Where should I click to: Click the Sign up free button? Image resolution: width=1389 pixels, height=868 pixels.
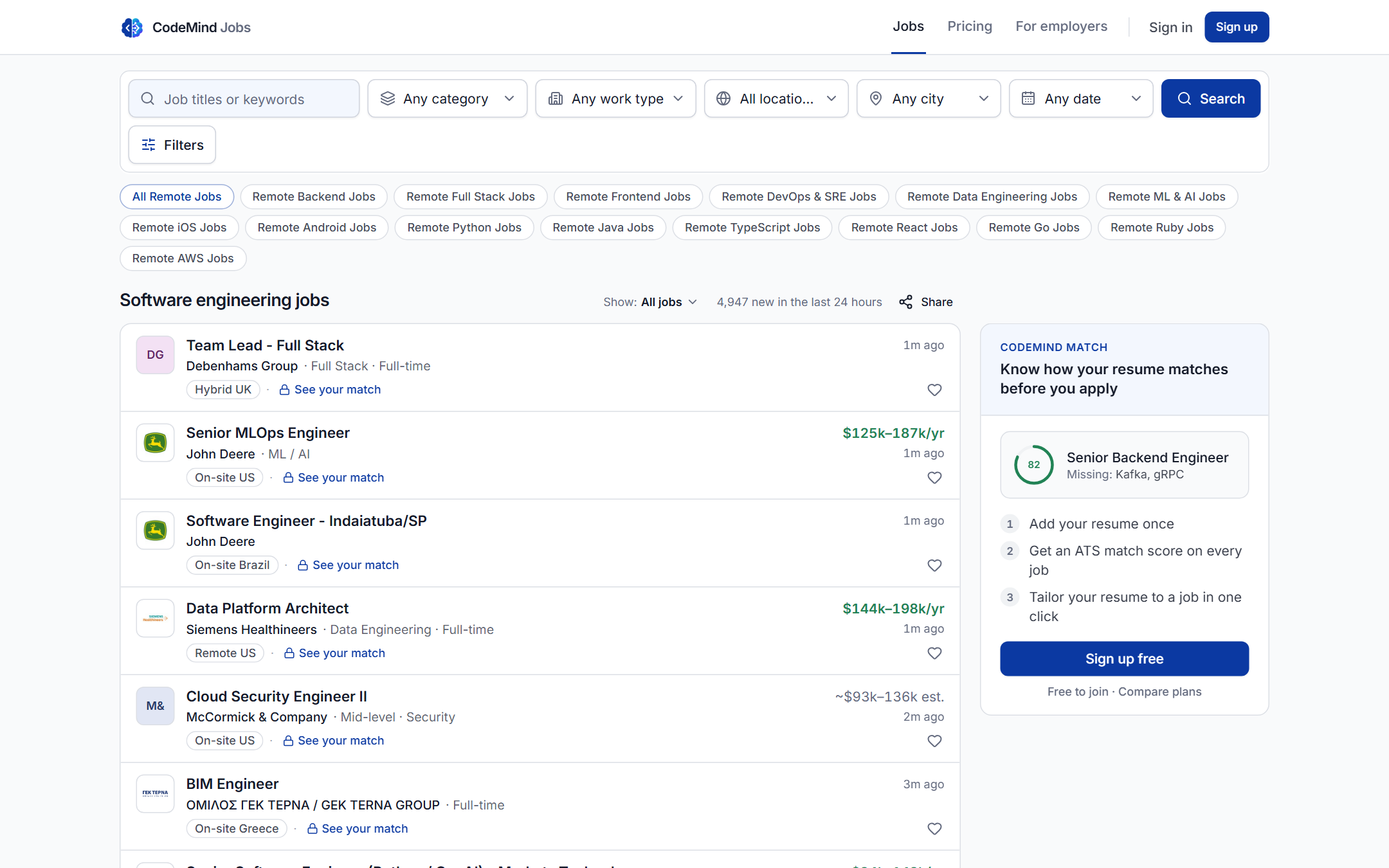[1124, 658]
